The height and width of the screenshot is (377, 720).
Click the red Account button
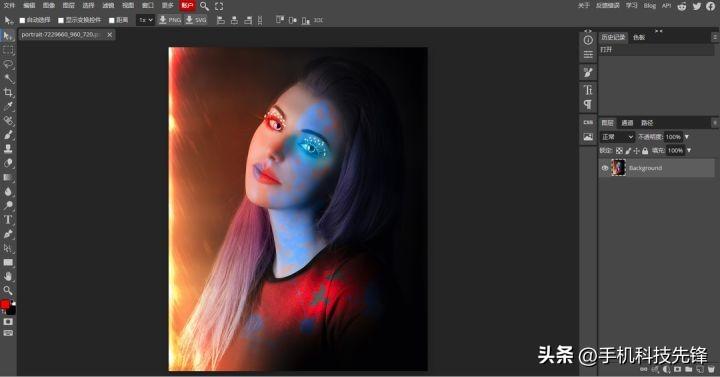(187, 6)
